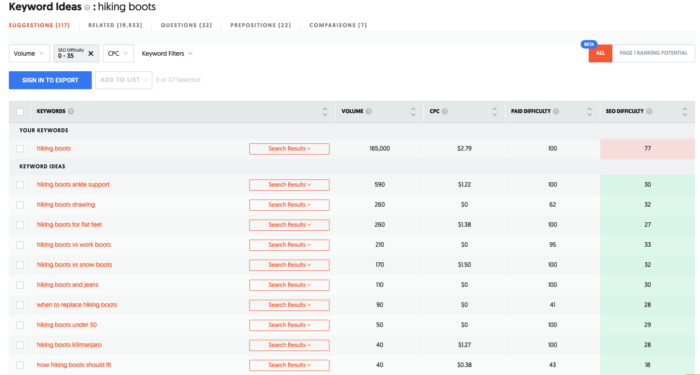Check the box for hiking boots vs work boots

[x=20, y=245]
